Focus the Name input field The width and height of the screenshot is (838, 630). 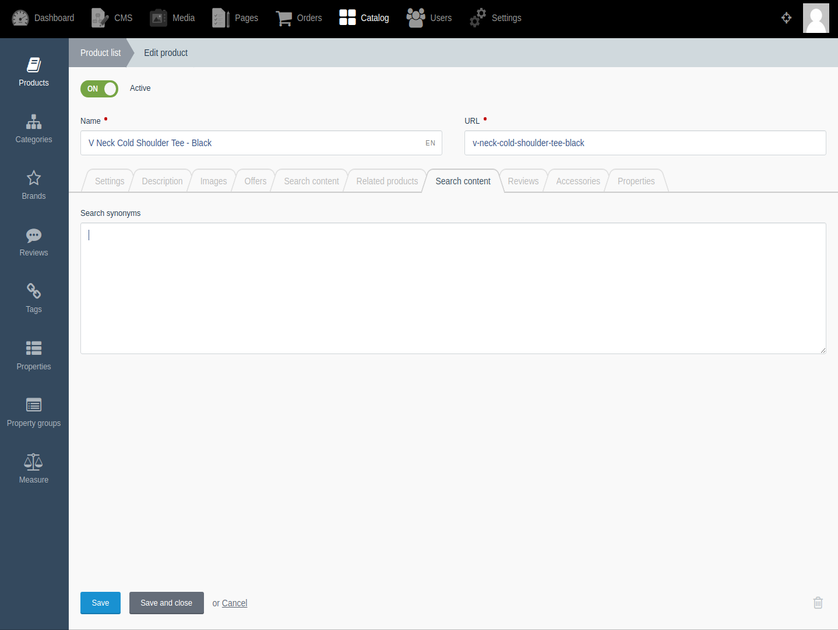click(x=261, y=143)
